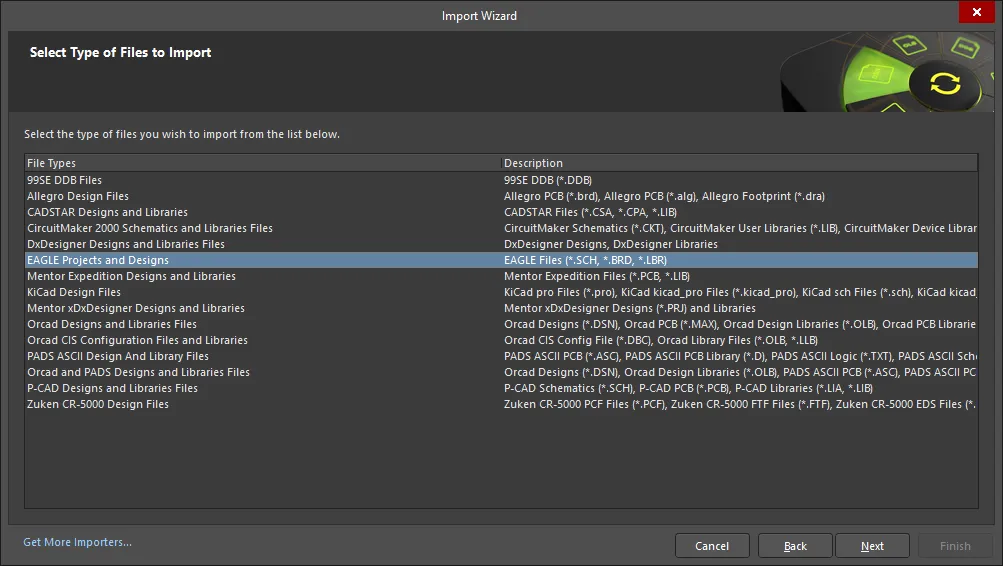
Task: Click the 99SE DDB (*.DDB) description
Action: click(548, 180)
